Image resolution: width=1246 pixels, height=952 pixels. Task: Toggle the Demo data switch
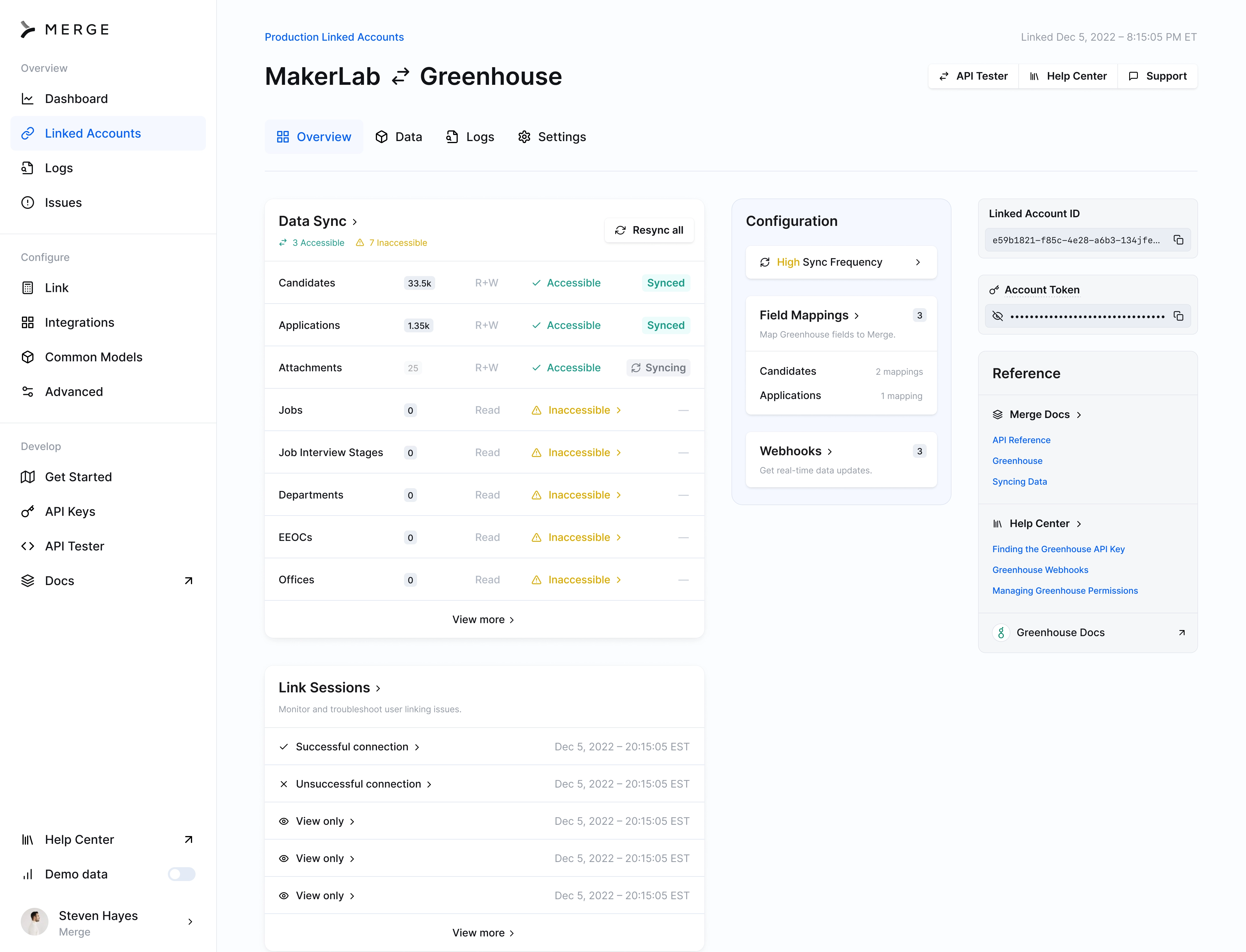(x=181, y=874)
